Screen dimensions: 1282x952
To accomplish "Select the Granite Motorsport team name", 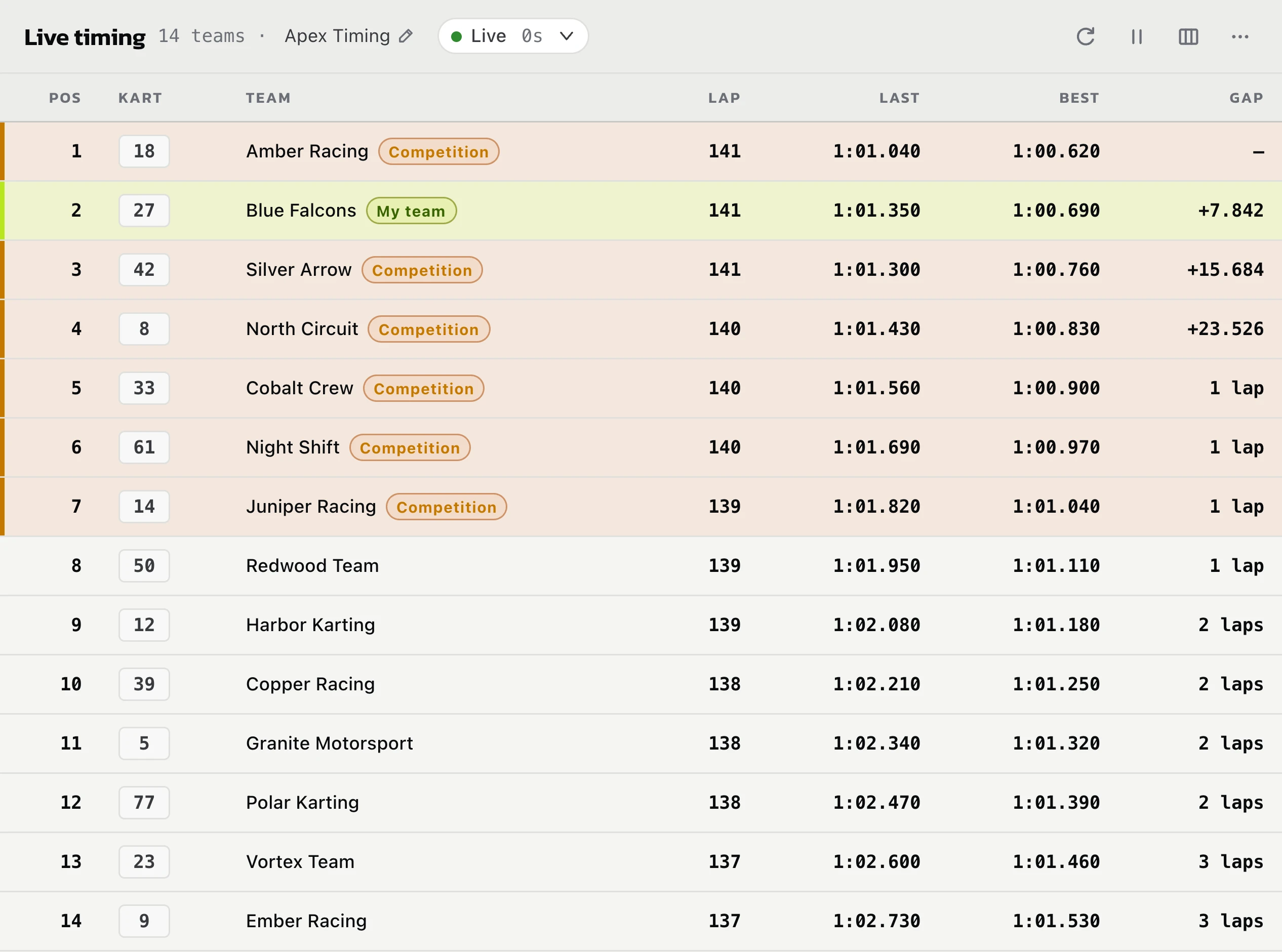I will pos(330,743).
